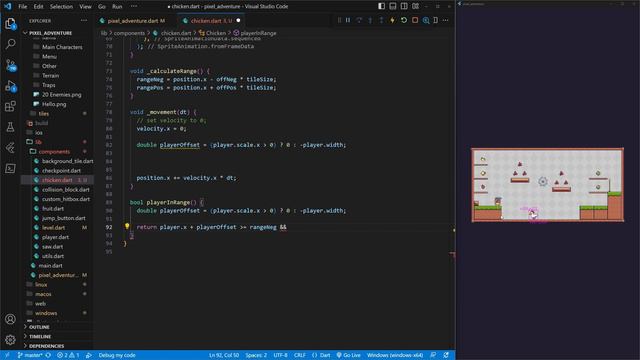This screenshot has width=640, height=360.
Task: Open player.dart in the explorer
Action: [x=55, y=237]
